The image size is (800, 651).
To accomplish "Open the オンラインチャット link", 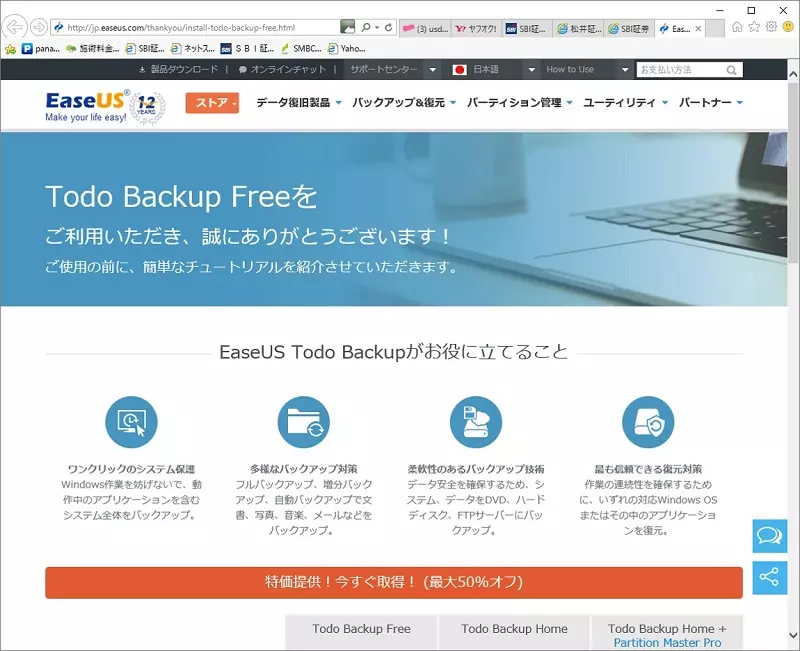I will click(282, 69).
